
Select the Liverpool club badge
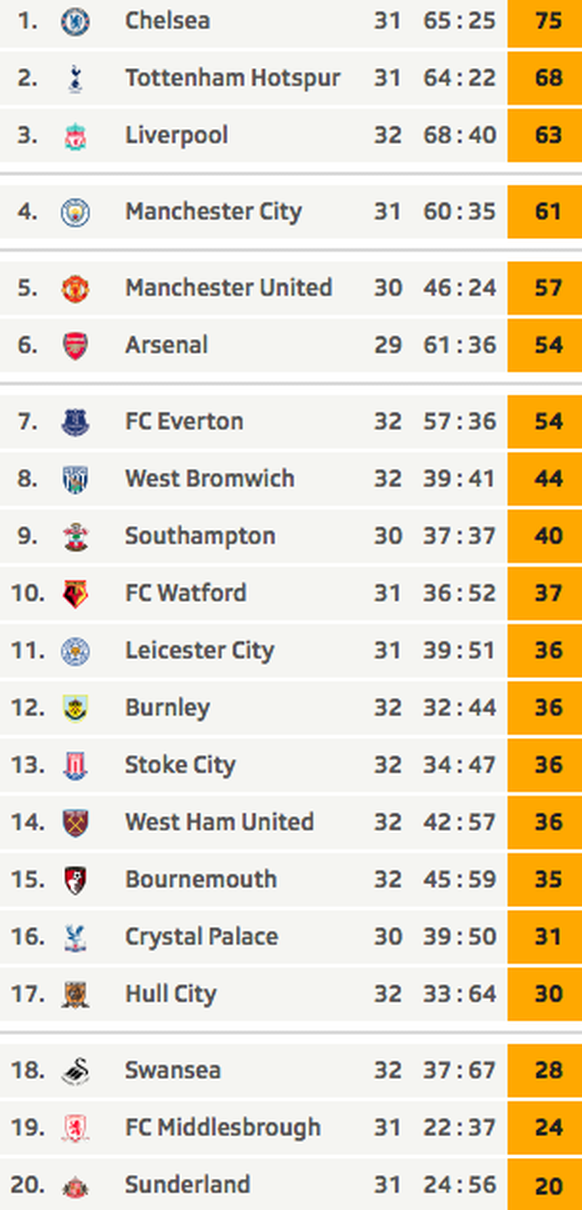pos(75,135)
